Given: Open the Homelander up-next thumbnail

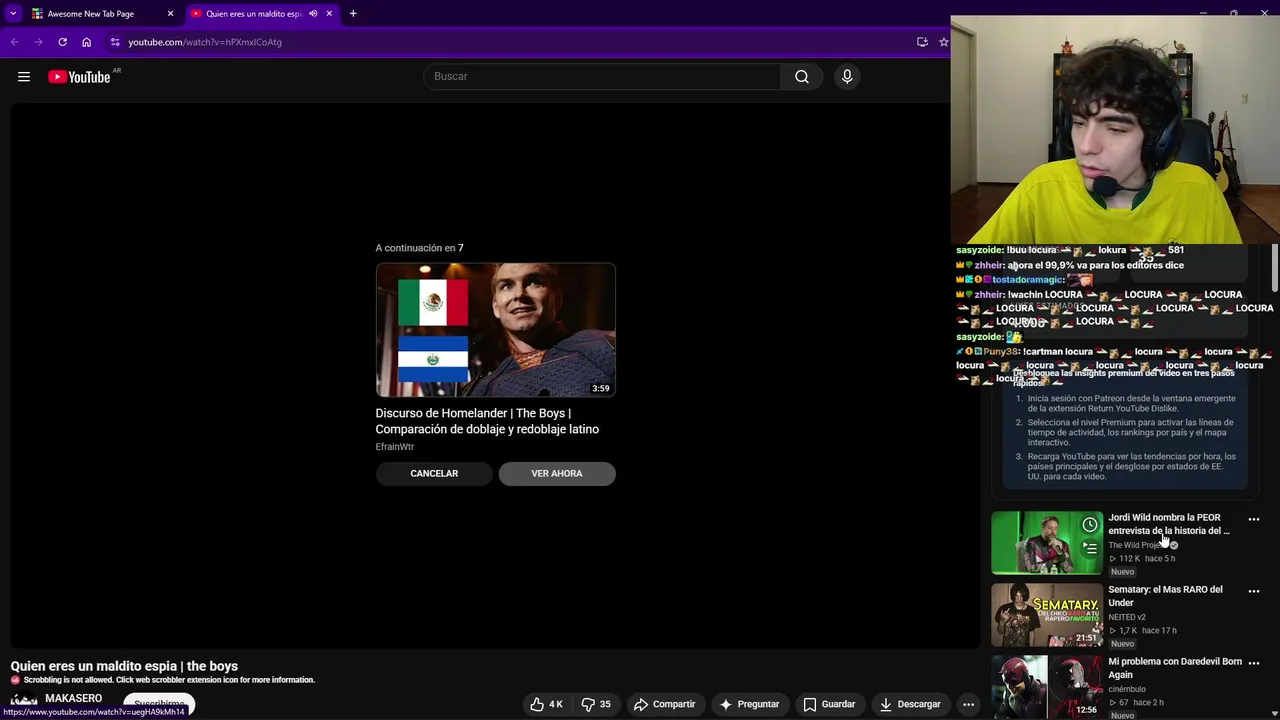Looking at the screenshot, I should click(496, 330).
